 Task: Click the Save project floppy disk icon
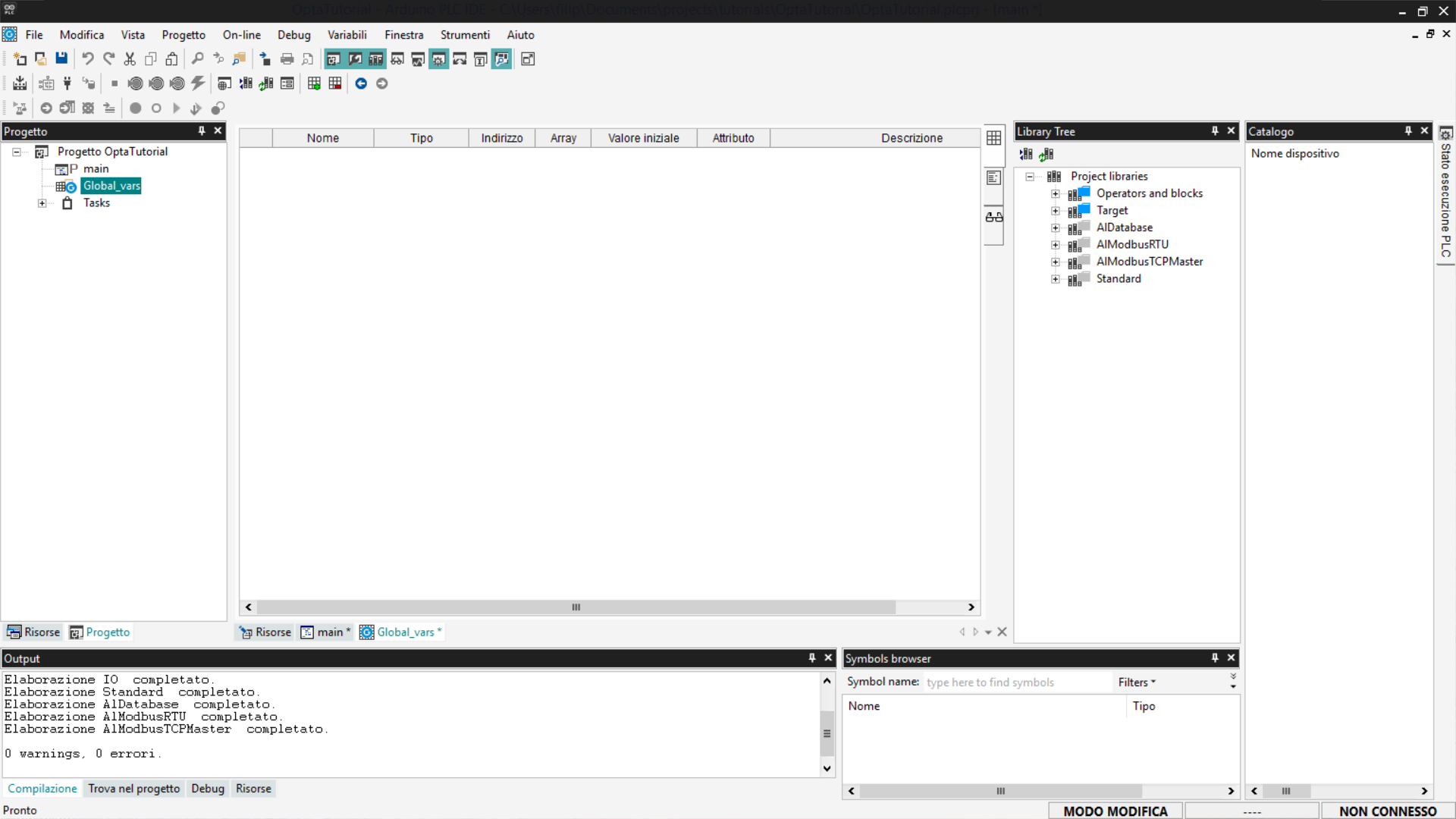(61, 59)
